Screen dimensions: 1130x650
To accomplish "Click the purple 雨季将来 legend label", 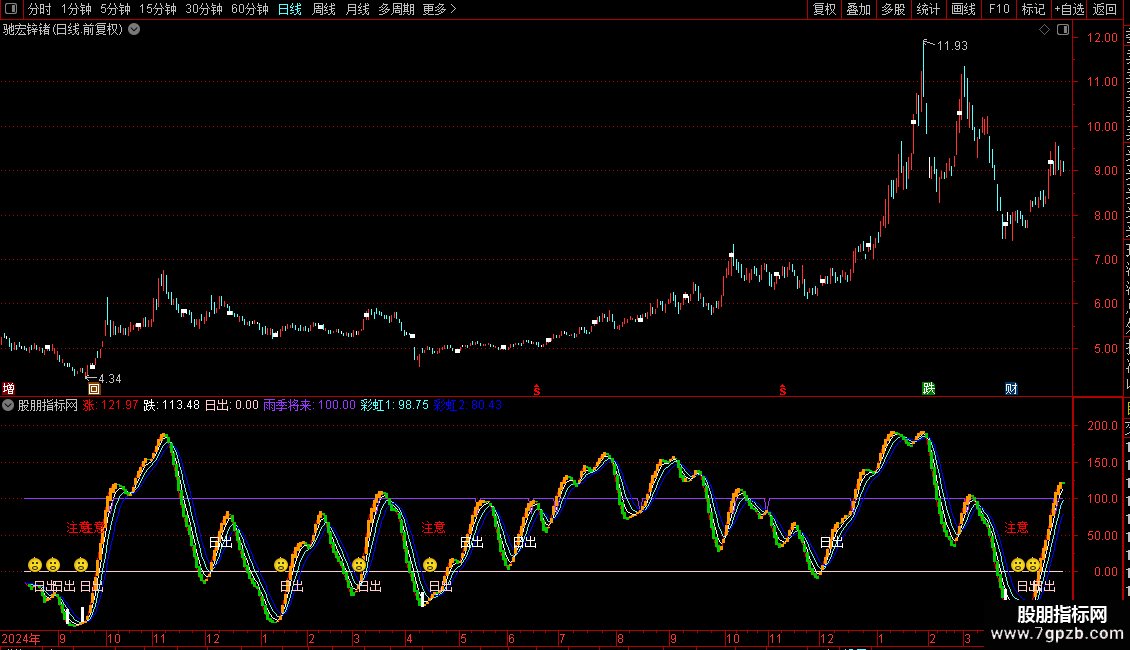I will 288,405.
